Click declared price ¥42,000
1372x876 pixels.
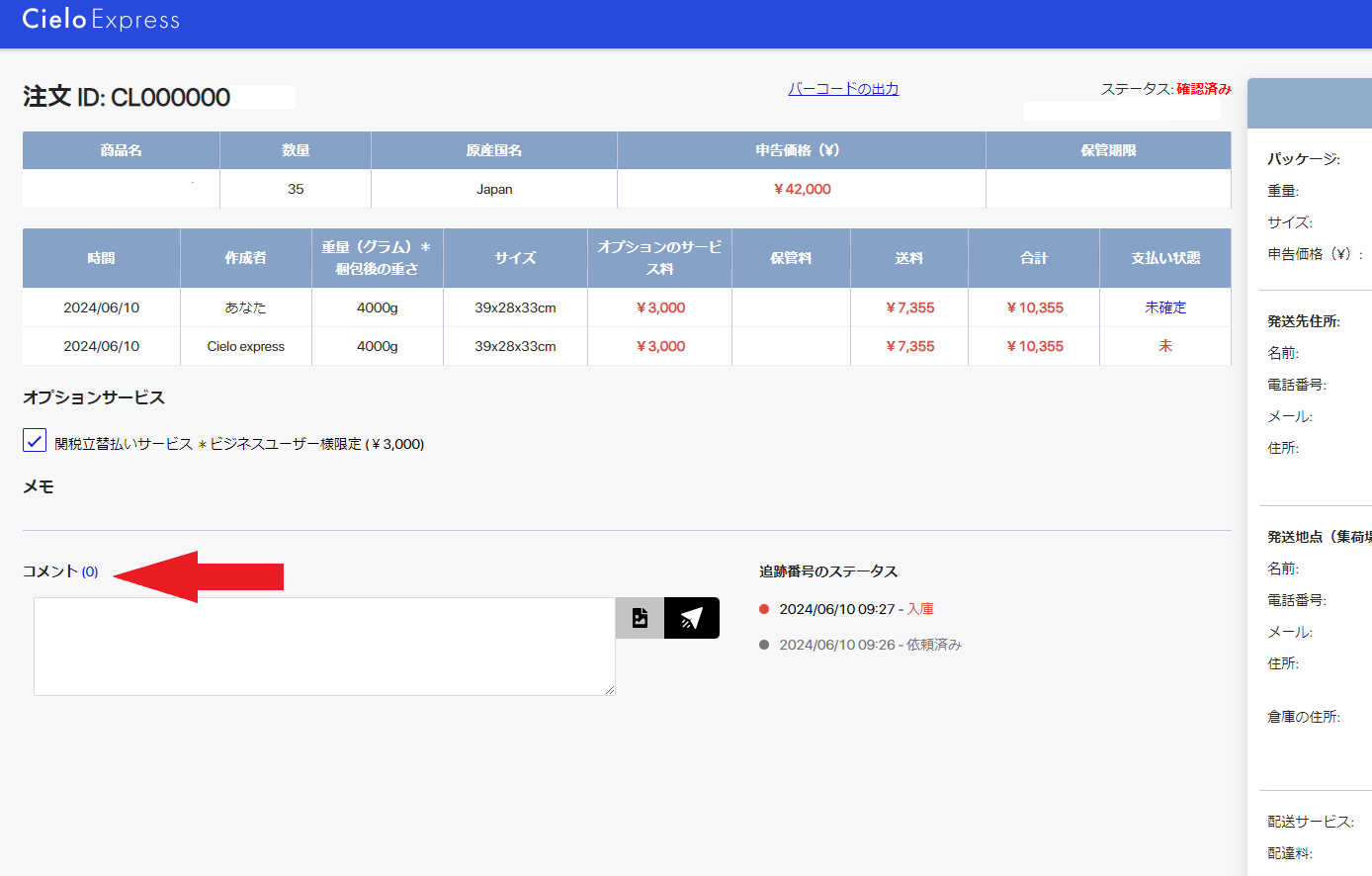click(x=802, y=189)
